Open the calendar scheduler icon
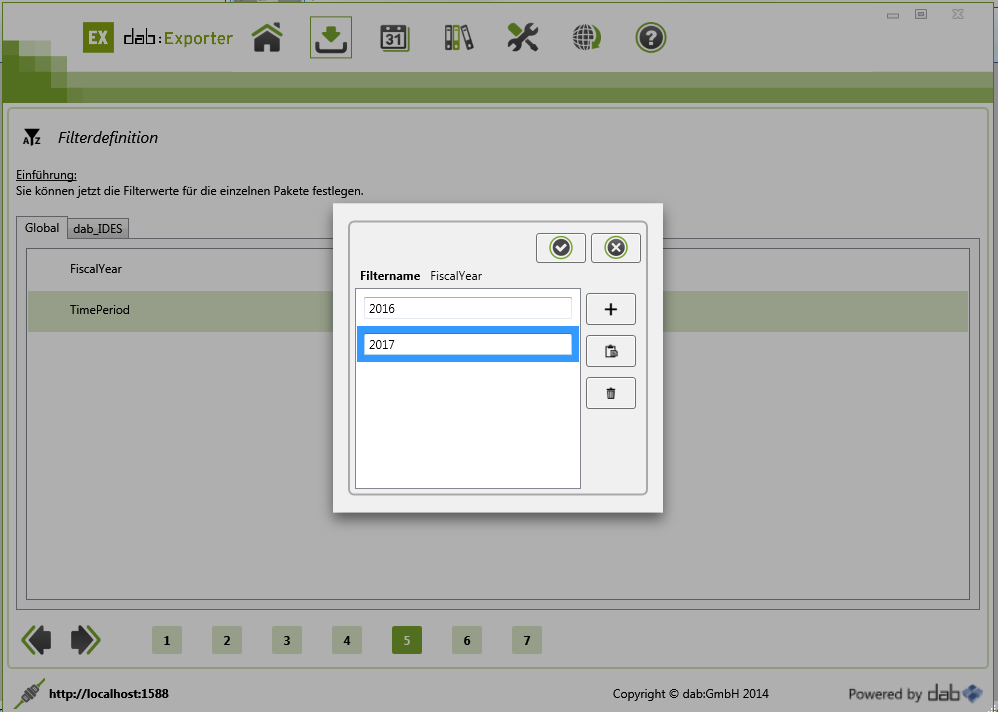The image size is (998, 712). pyautogui.click(x=395, y=38)
